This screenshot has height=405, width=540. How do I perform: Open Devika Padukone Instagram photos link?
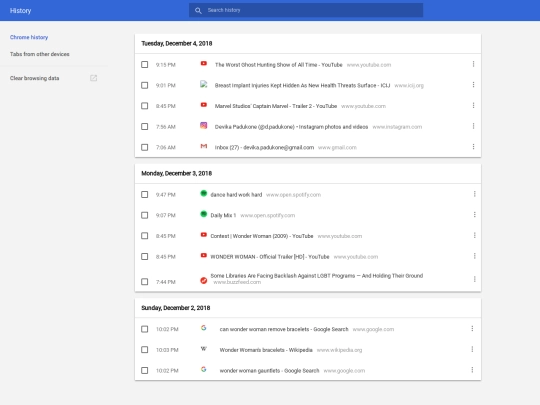[x=291, y=127]
